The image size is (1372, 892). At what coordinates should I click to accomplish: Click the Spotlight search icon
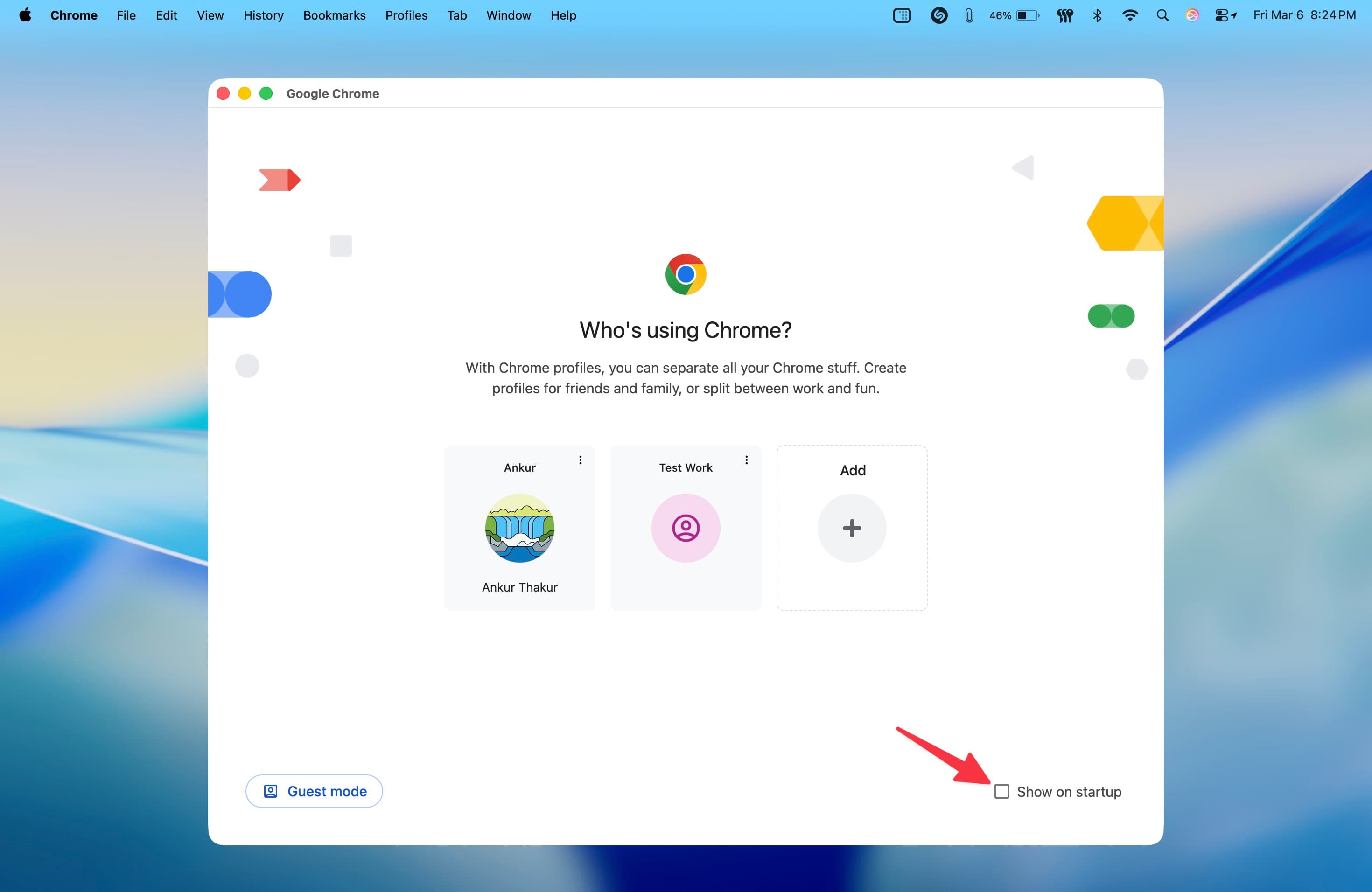[x=1162, y=15]
